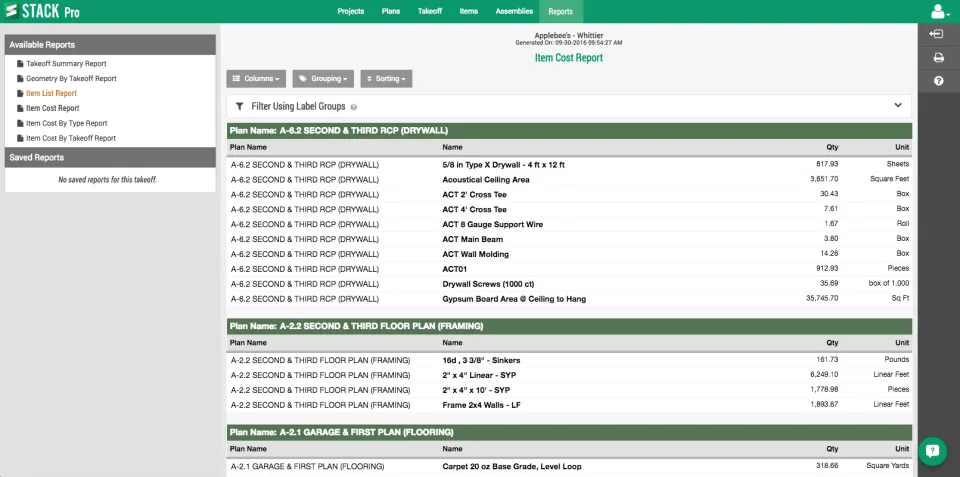Image resolution: width=960 pixels, height=477 pixels.
Task: Open Item Cost Report in sidebar
Action: pos(53,108)
